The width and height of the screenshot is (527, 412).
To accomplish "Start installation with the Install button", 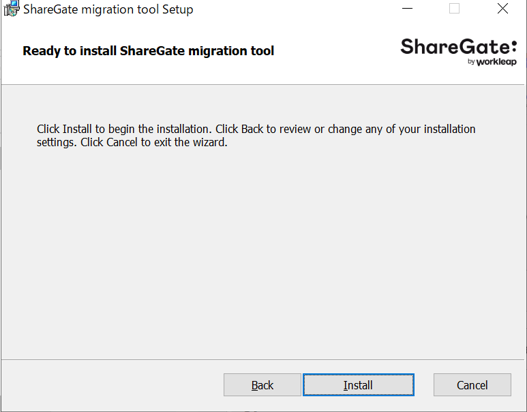I will 358,385.
